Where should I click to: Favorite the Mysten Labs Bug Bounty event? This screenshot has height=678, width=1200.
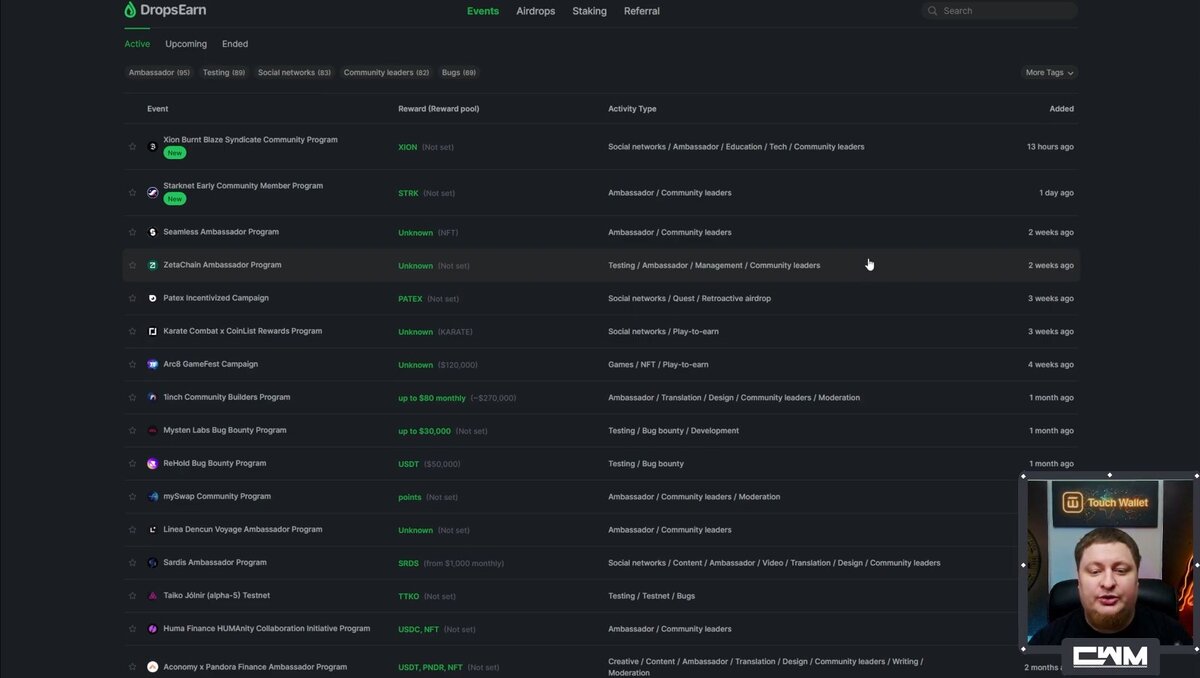pyautogui.click(x=132, y=430)
